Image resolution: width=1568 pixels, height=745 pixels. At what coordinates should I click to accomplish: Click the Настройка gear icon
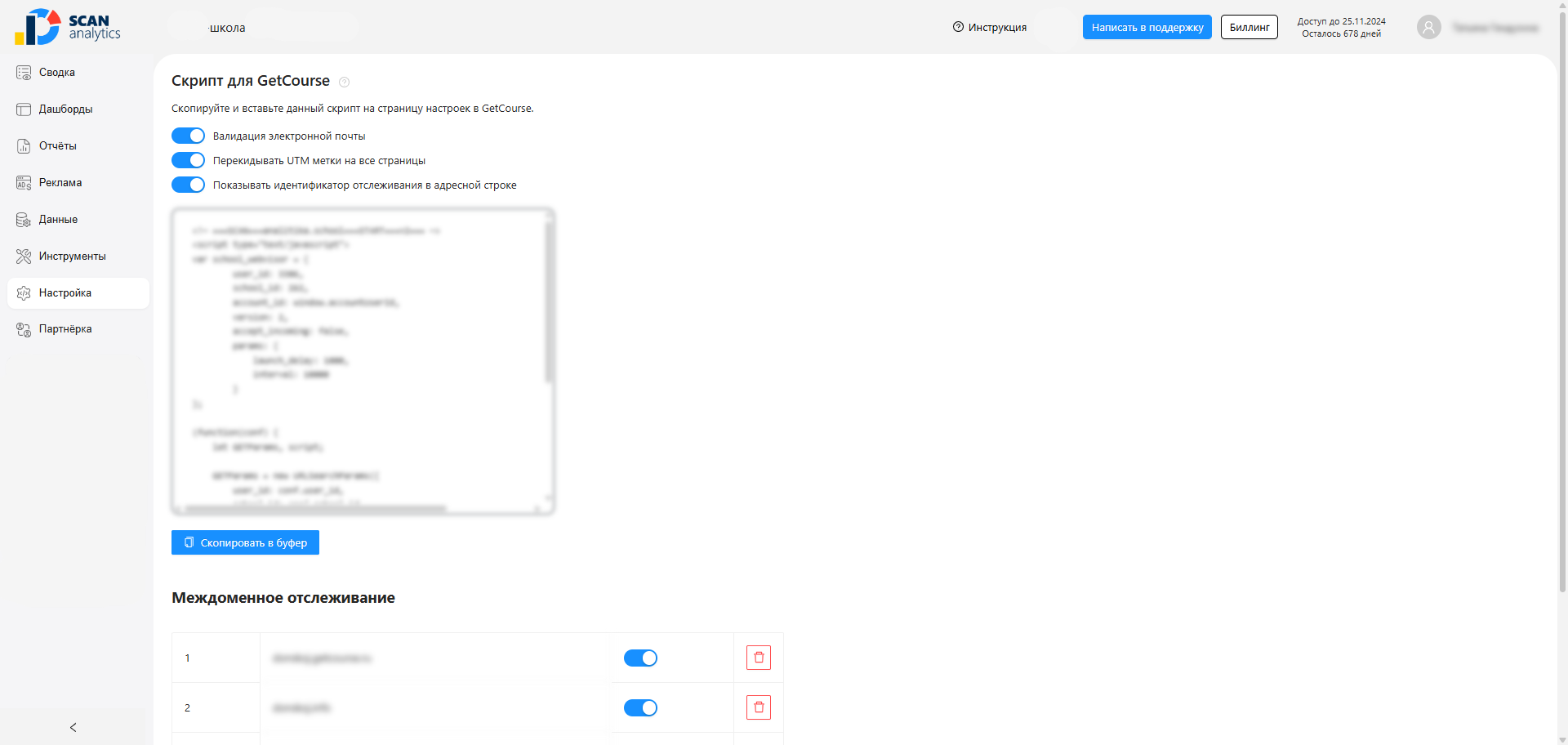[x=24, y=293]
